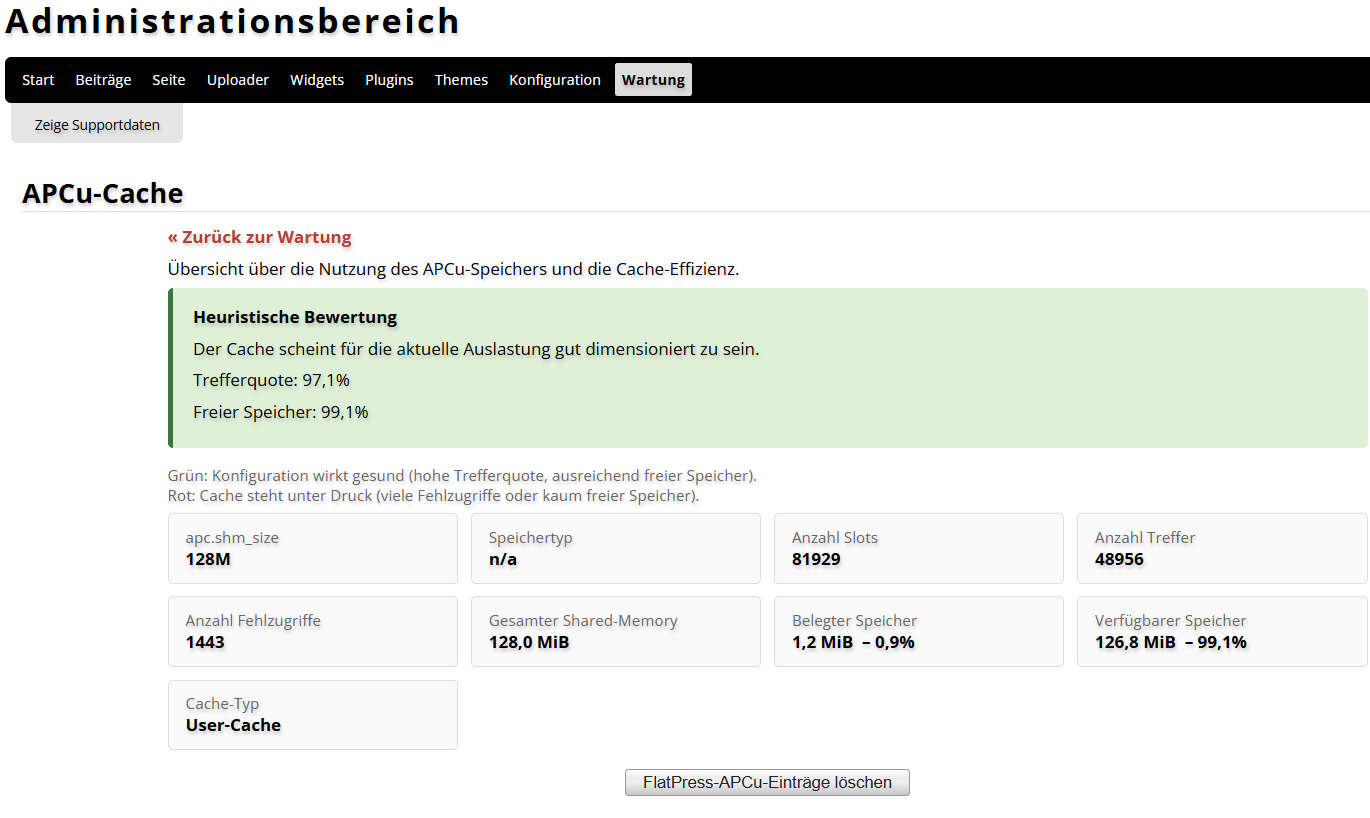
Task: Open the Widgets admin page
Action: click(317, 80)
